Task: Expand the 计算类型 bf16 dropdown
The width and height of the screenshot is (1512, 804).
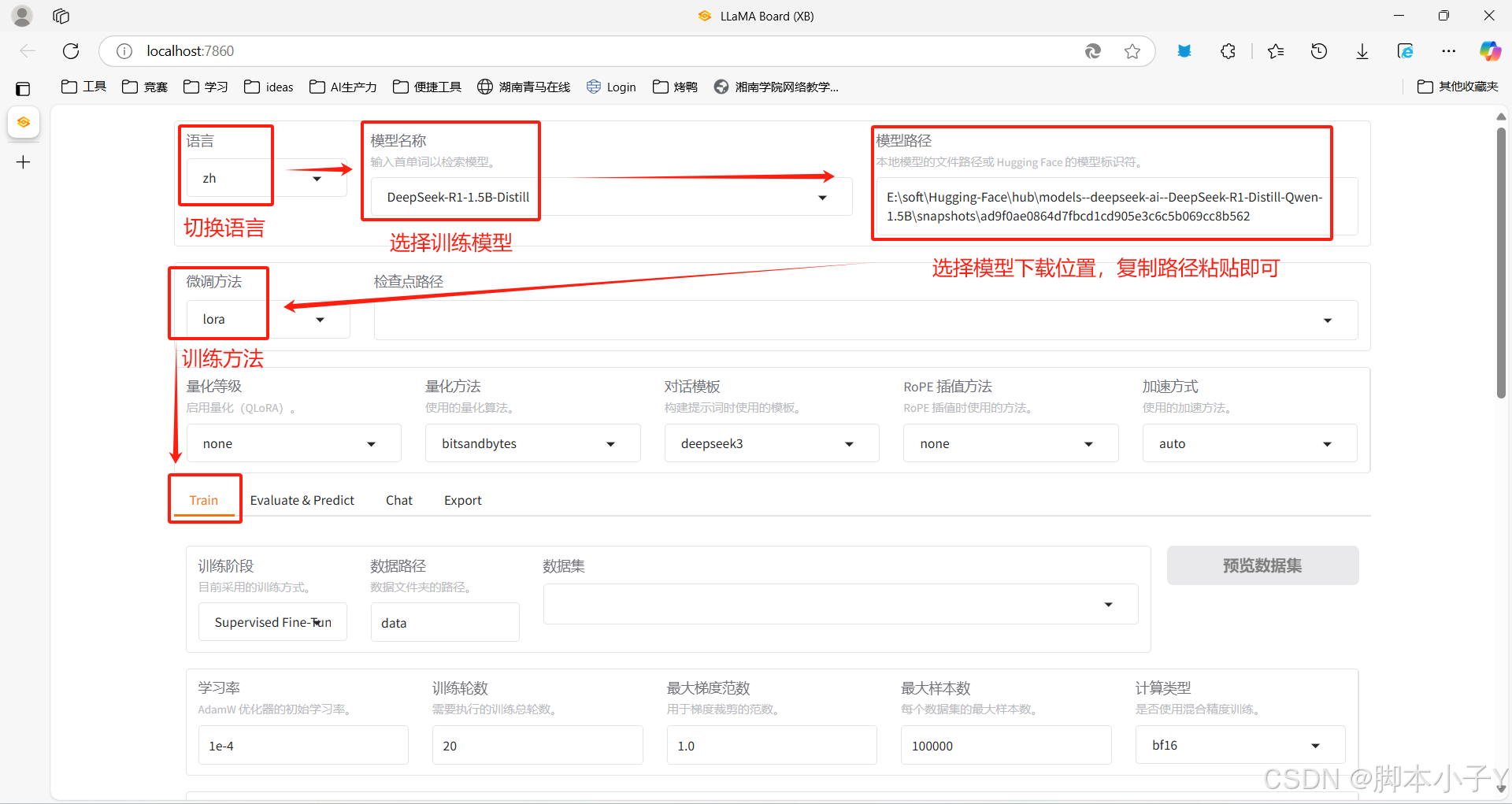Action: [1315, 746]
